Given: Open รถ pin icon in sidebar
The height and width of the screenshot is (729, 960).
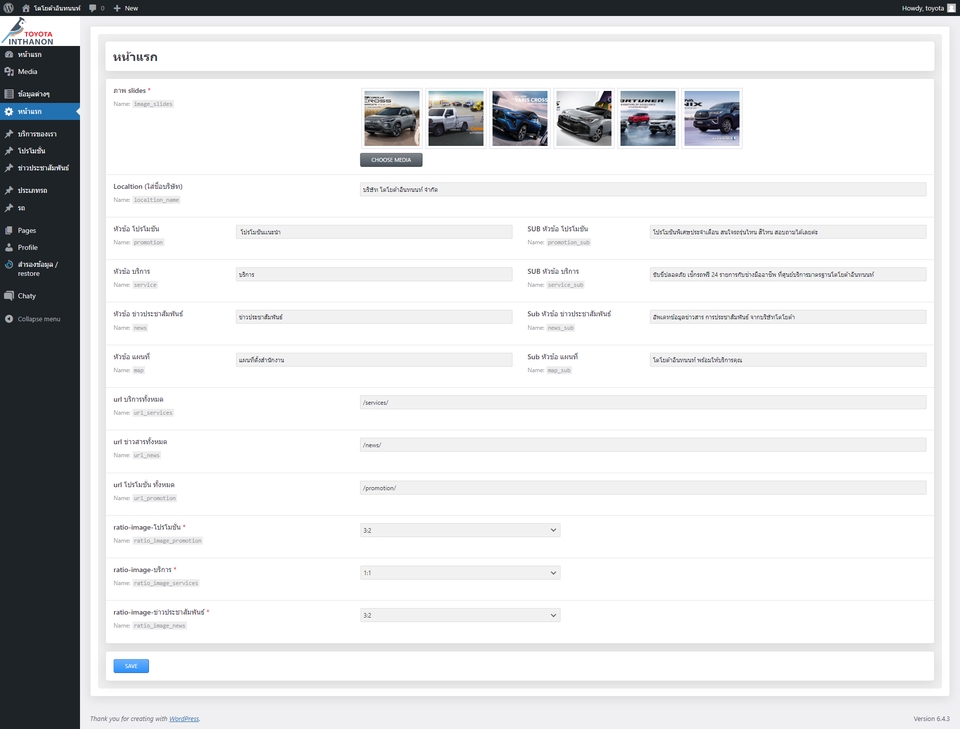Looking at the screenshot, I should click(9, 208).
